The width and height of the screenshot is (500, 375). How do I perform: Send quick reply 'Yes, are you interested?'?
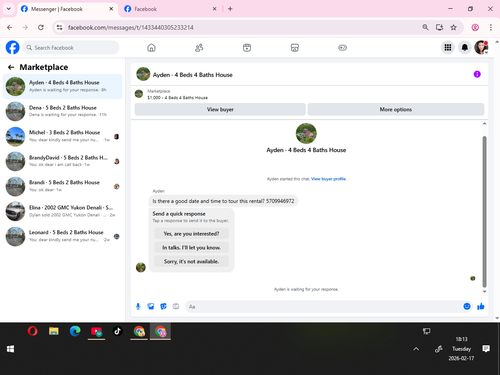tap(191, 234)
